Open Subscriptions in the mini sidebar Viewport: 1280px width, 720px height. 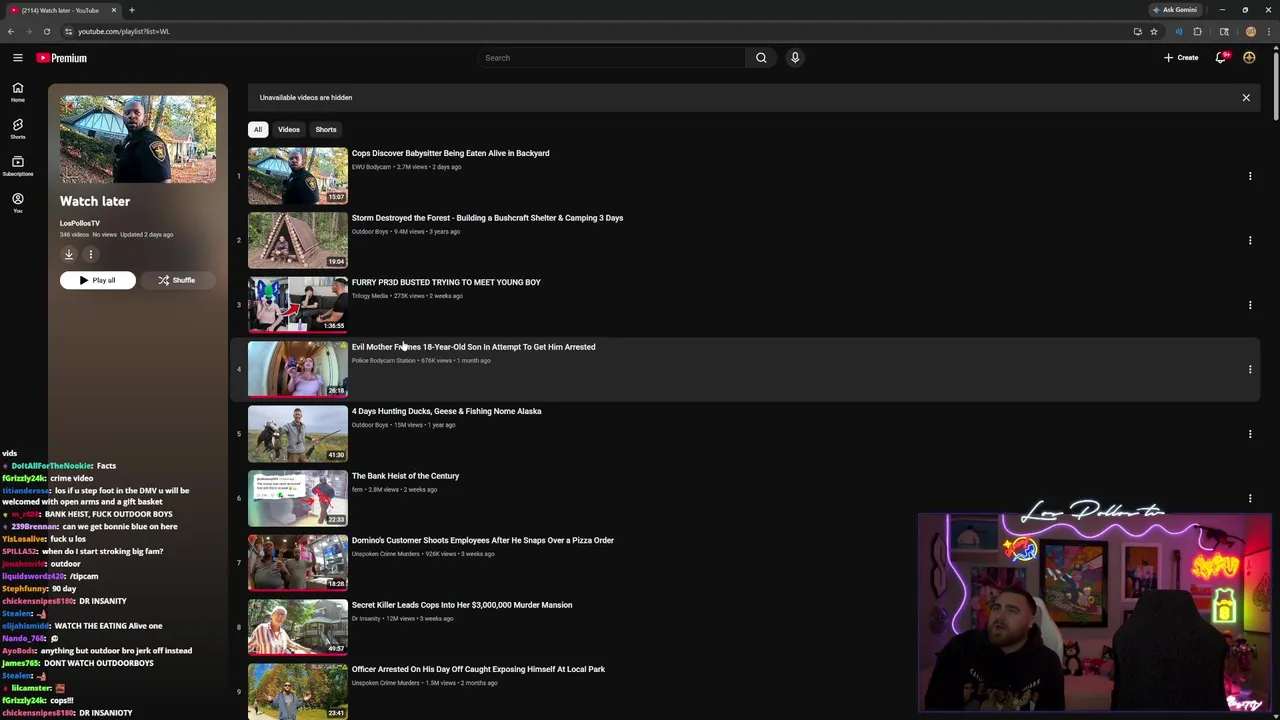[17, 166]
